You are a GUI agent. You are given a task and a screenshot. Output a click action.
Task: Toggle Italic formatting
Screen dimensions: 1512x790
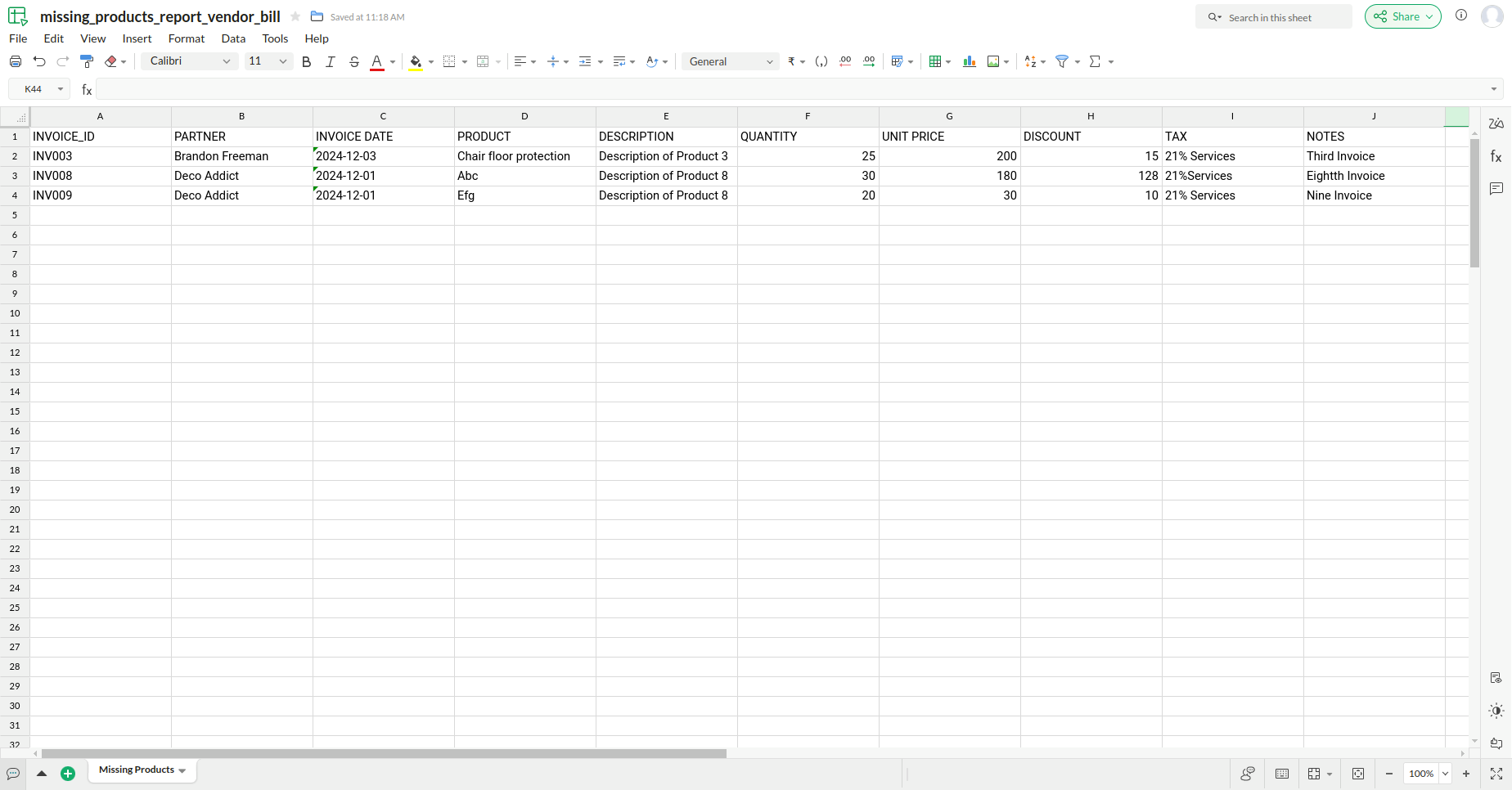[x=331, y=61]
